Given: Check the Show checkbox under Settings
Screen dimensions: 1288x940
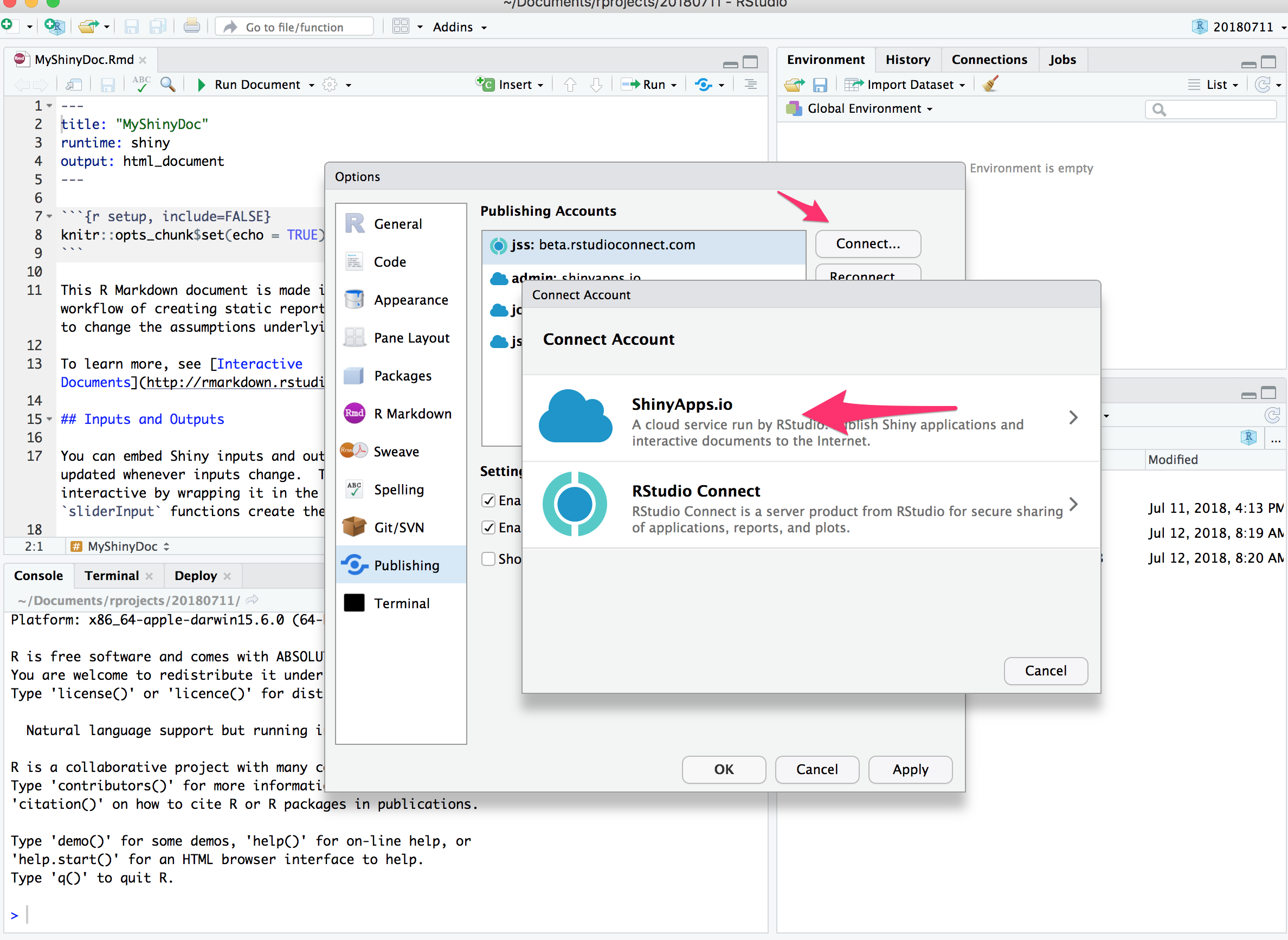Looking at the screenshot, I should tap(488, 559).
